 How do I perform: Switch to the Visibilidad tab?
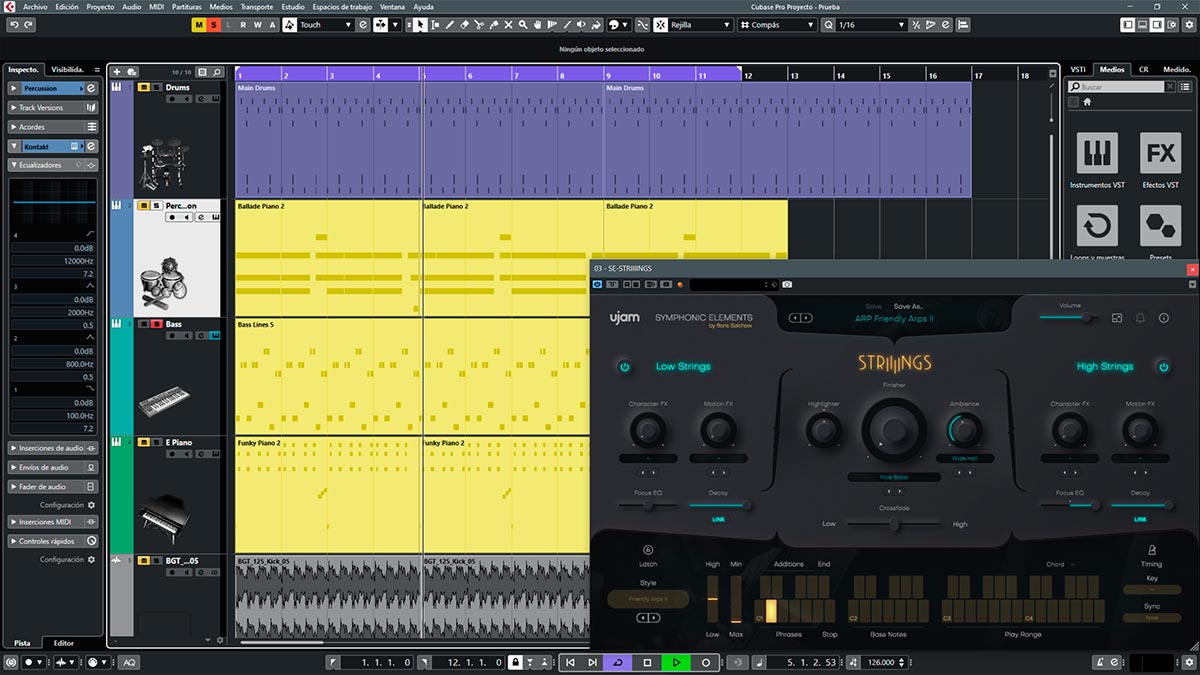(70, 69)
